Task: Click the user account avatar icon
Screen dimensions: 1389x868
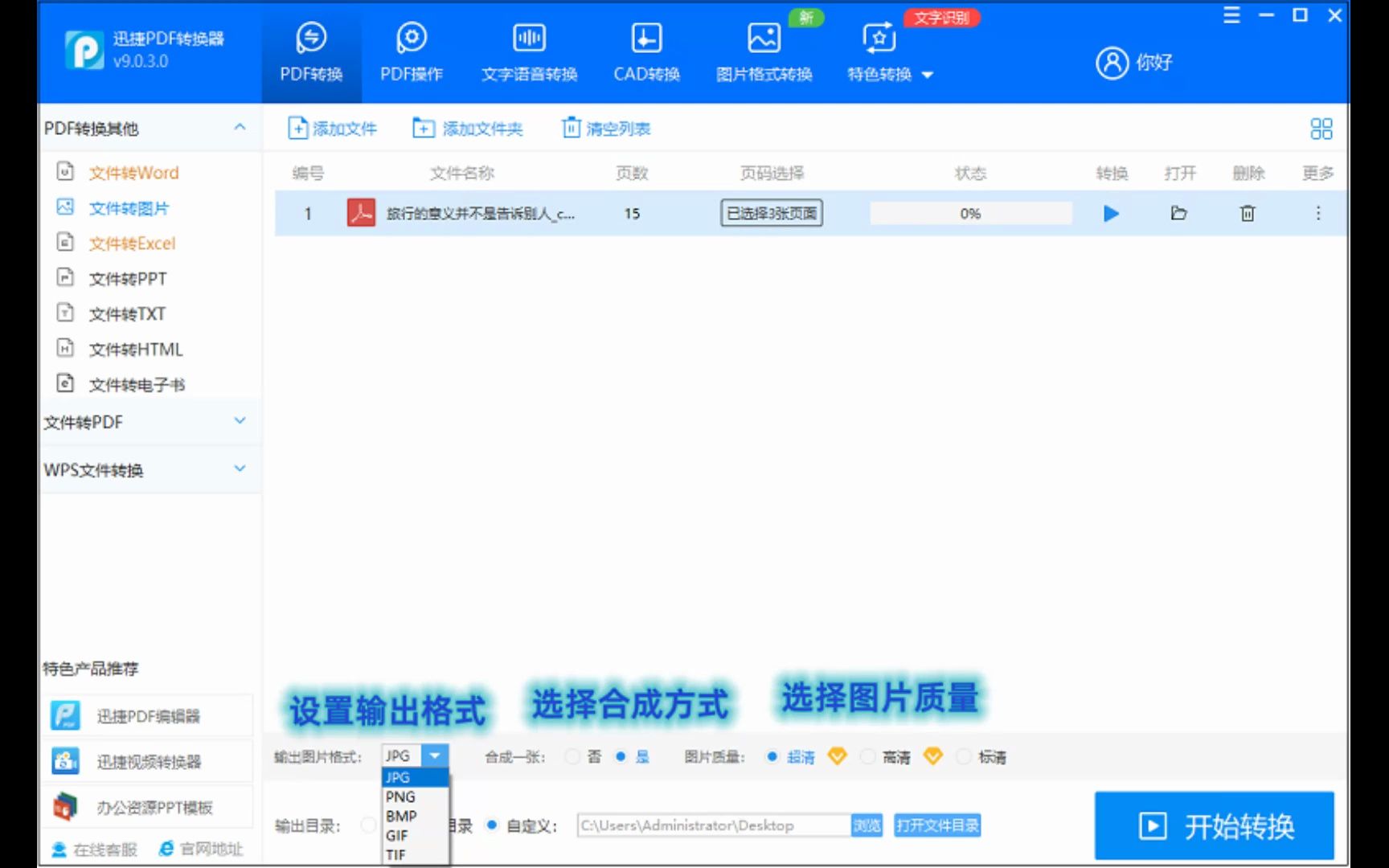Action: coord(1112,62)
